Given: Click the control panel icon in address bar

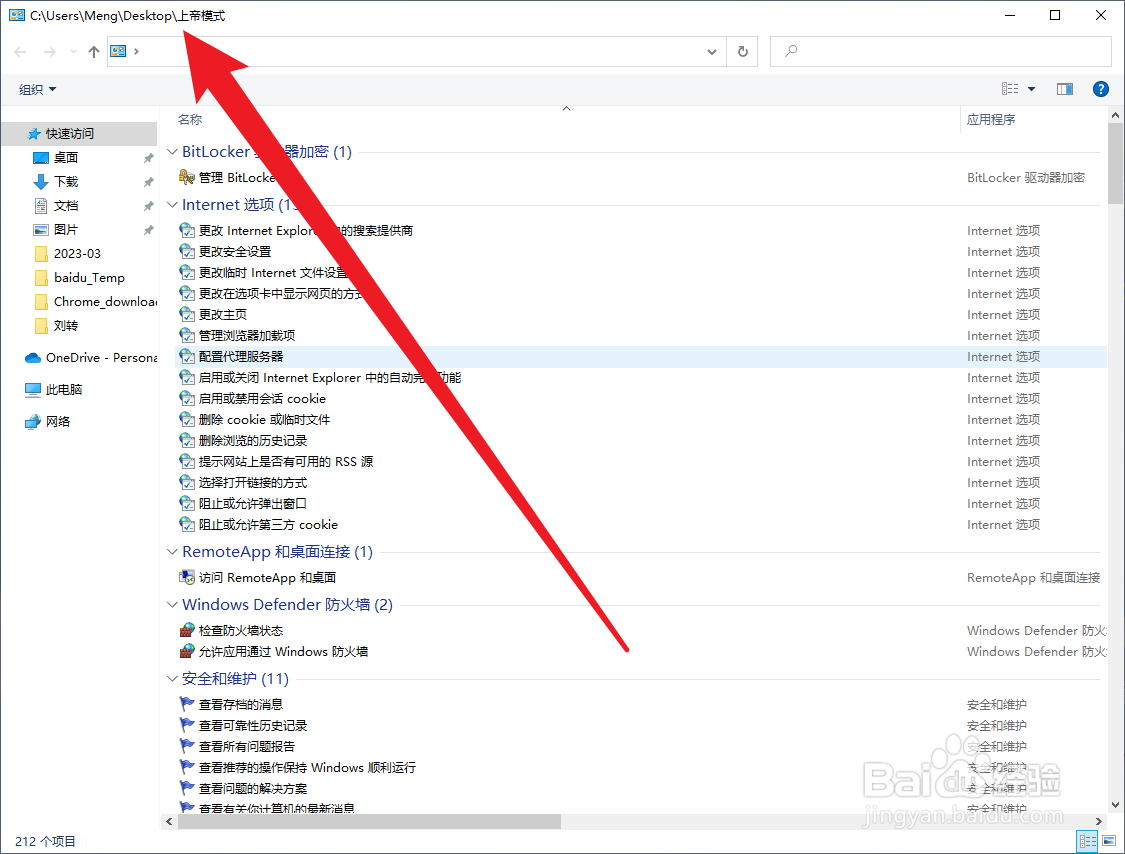Looking at the screenshot, I should pyautogui.click(x=118, y=51).
